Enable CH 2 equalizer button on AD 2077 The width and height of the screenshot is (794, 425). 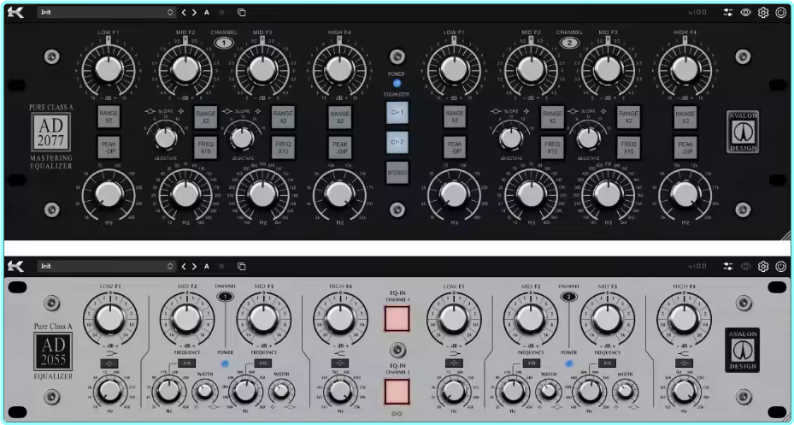pos(397,143)
